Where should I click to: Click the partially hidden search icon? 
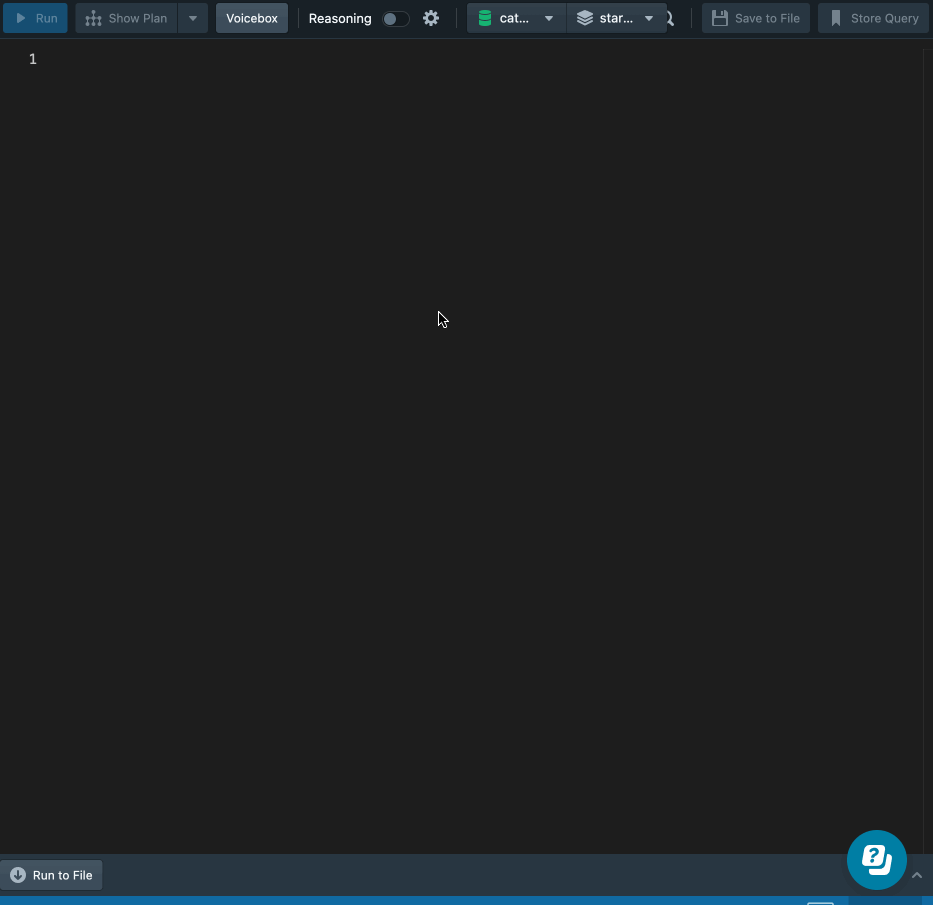671,18
